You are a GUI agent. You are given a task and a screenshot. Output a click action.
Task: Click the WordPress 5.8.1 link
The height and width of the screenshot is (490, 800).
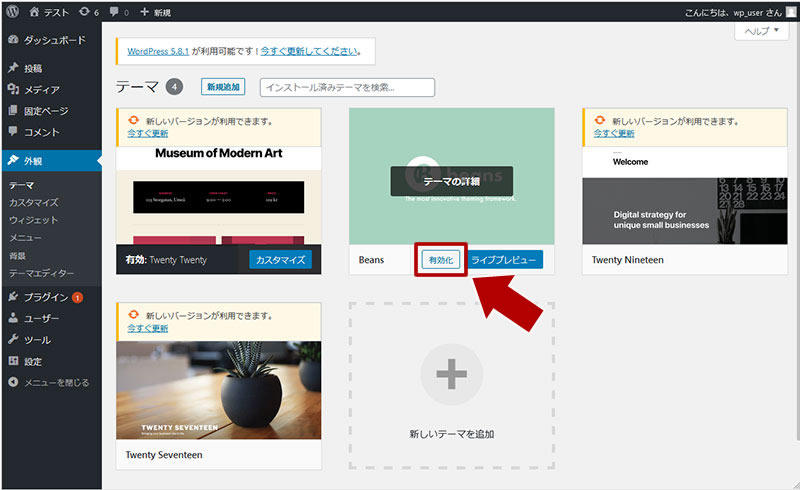(158, 52)
